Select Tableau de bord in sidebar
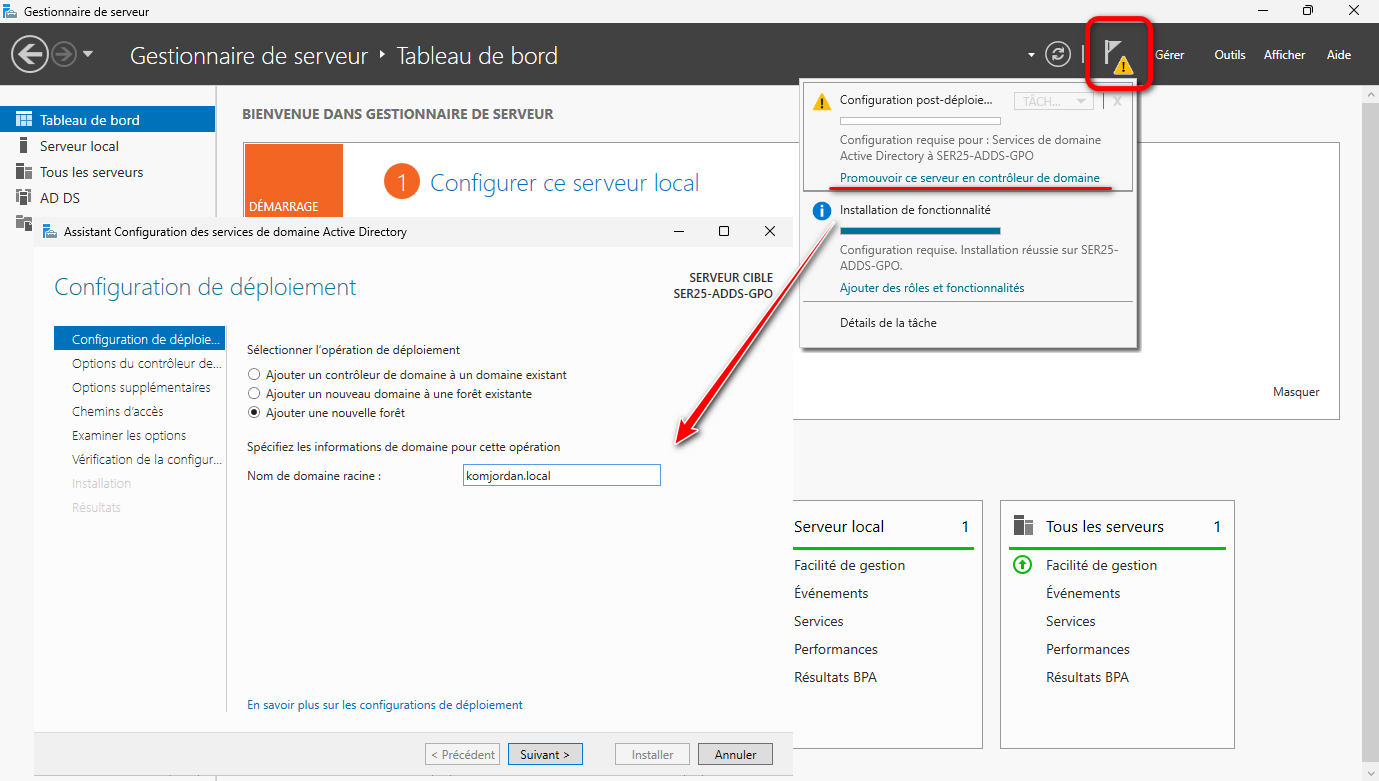1379x781 pixels. pos(107,120)
